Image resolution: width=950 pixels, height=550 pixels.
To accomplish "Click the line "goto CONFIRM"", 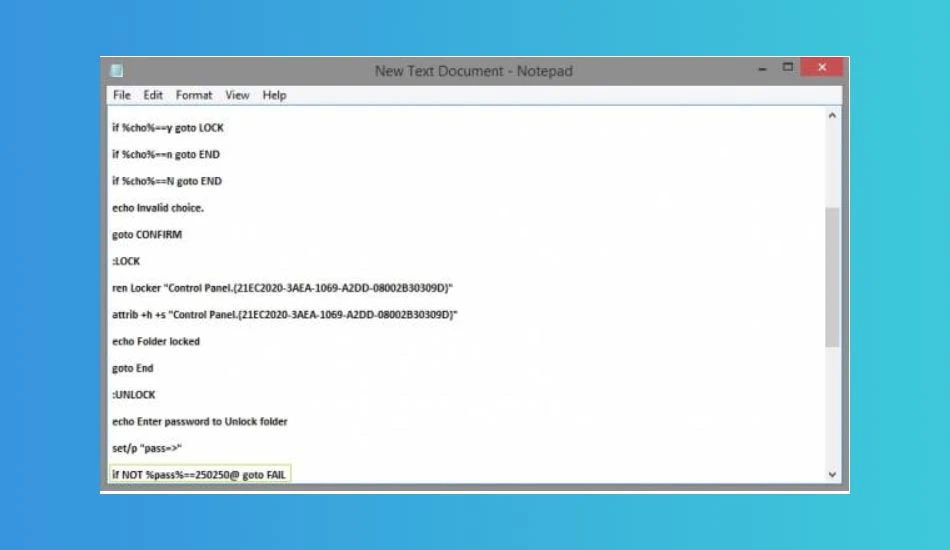I will pos(147,234).
